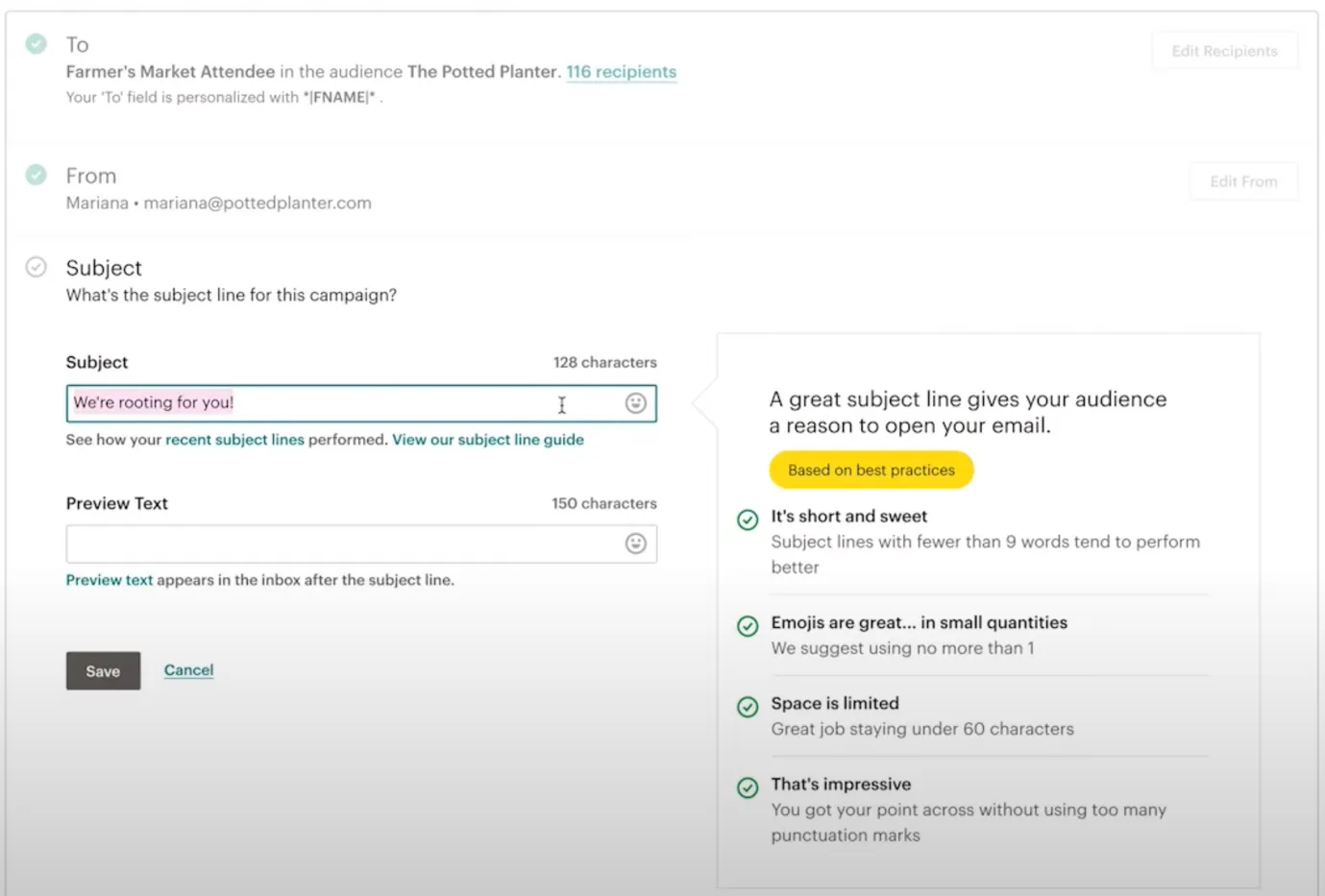Open "View our subject line guide" link
Viewport: 1325px width, 896px height.
pos(488,440)
